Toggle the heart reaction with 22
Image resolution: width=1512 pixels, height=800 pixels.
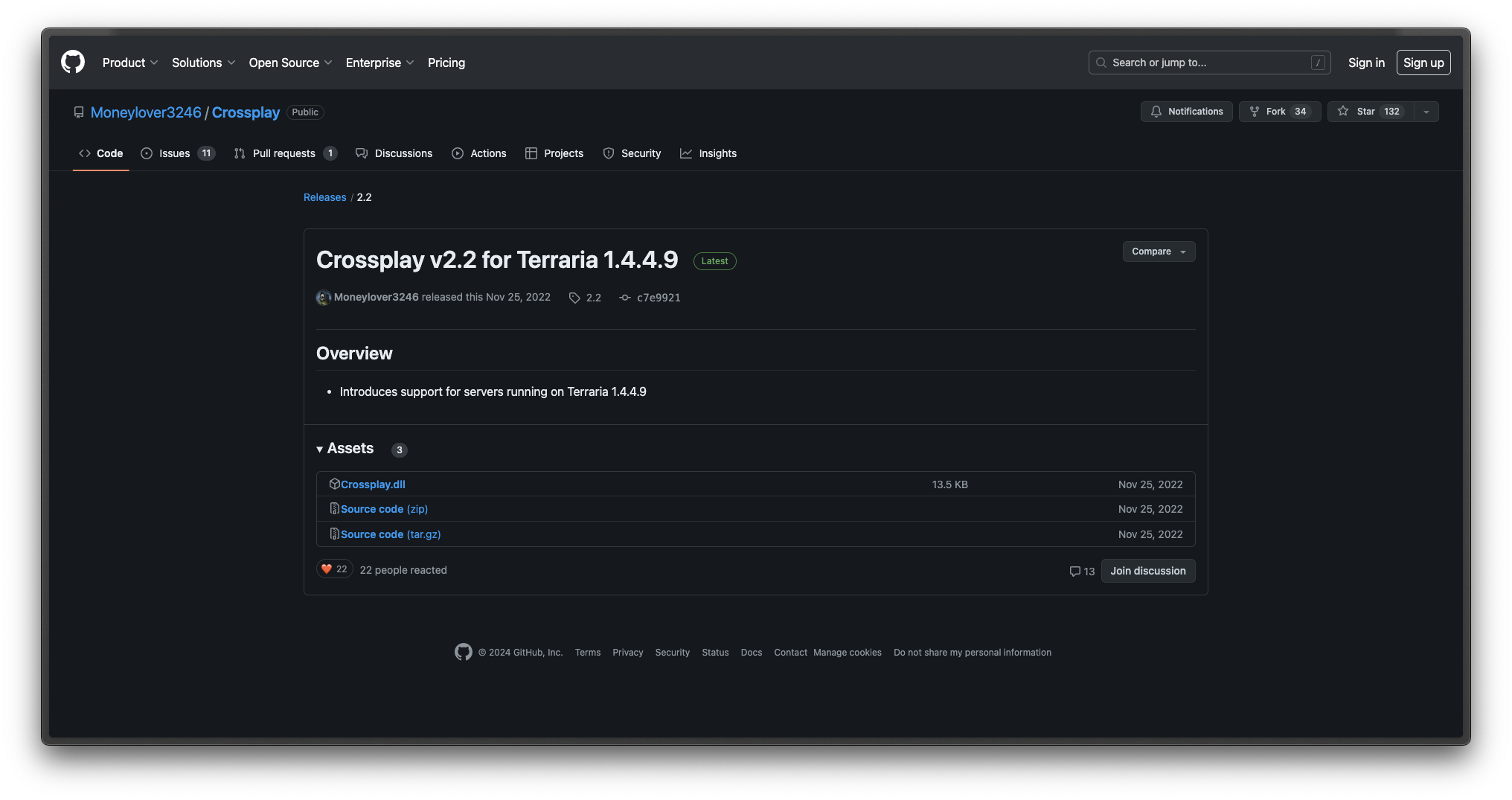[x=335, y=569]
